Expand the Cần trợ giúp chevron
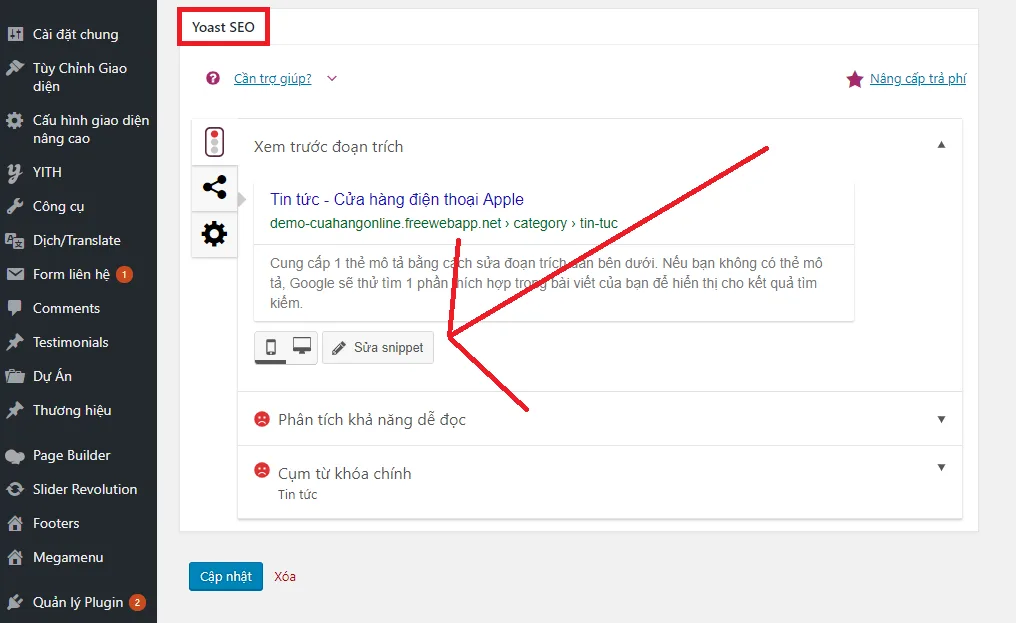This screenshot has width=1016, height=623. click(332, 79)
